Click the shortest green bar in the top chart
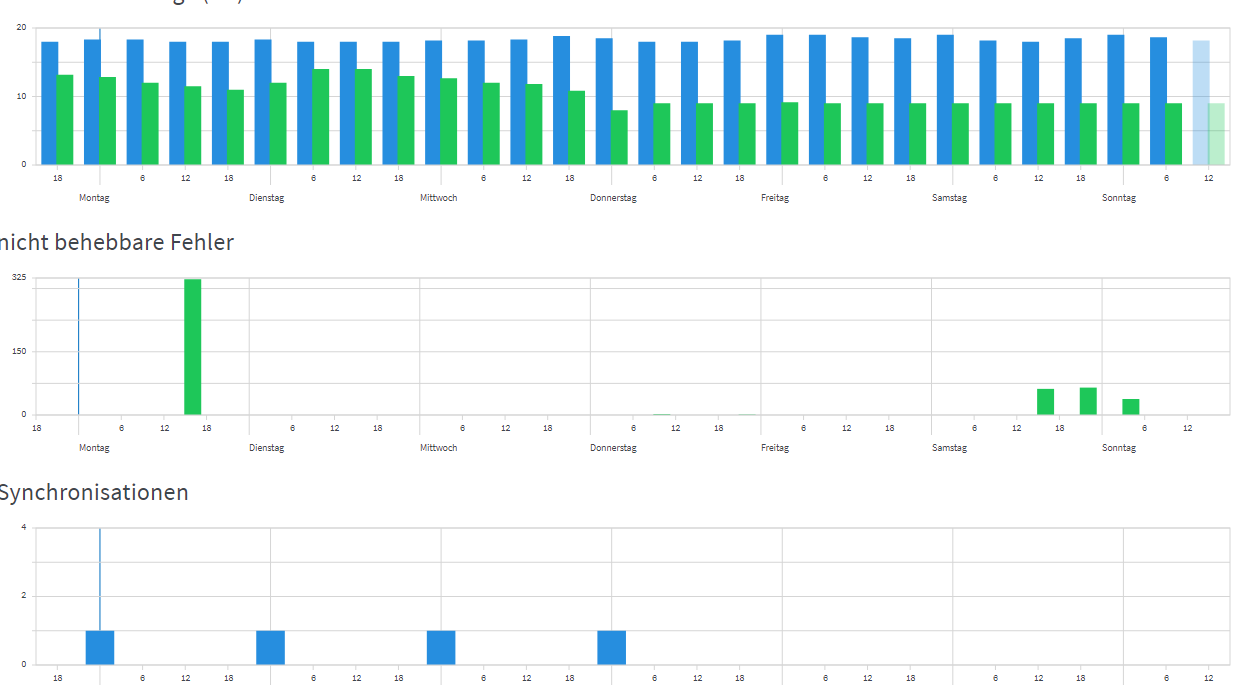1238x685 pixels. pyautogui.click(x=620, y=137)
